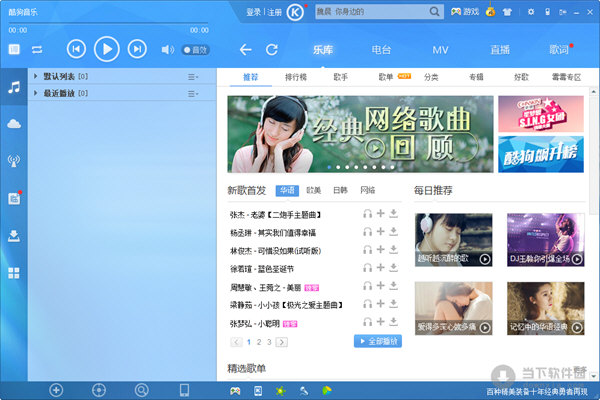This screenshot has width=600, height=400.
Task: Open the 排行榜 sub-tab
Action: 296,77
